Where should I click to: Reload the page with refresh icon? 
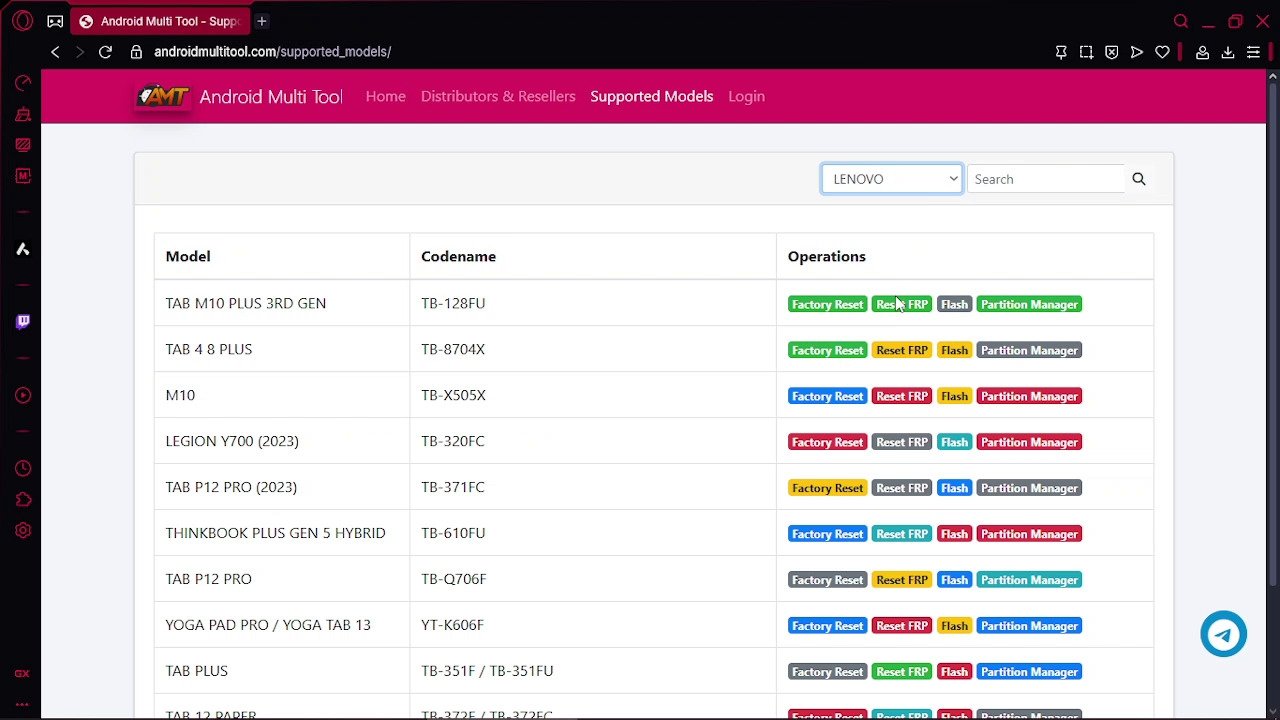point(105,52)
